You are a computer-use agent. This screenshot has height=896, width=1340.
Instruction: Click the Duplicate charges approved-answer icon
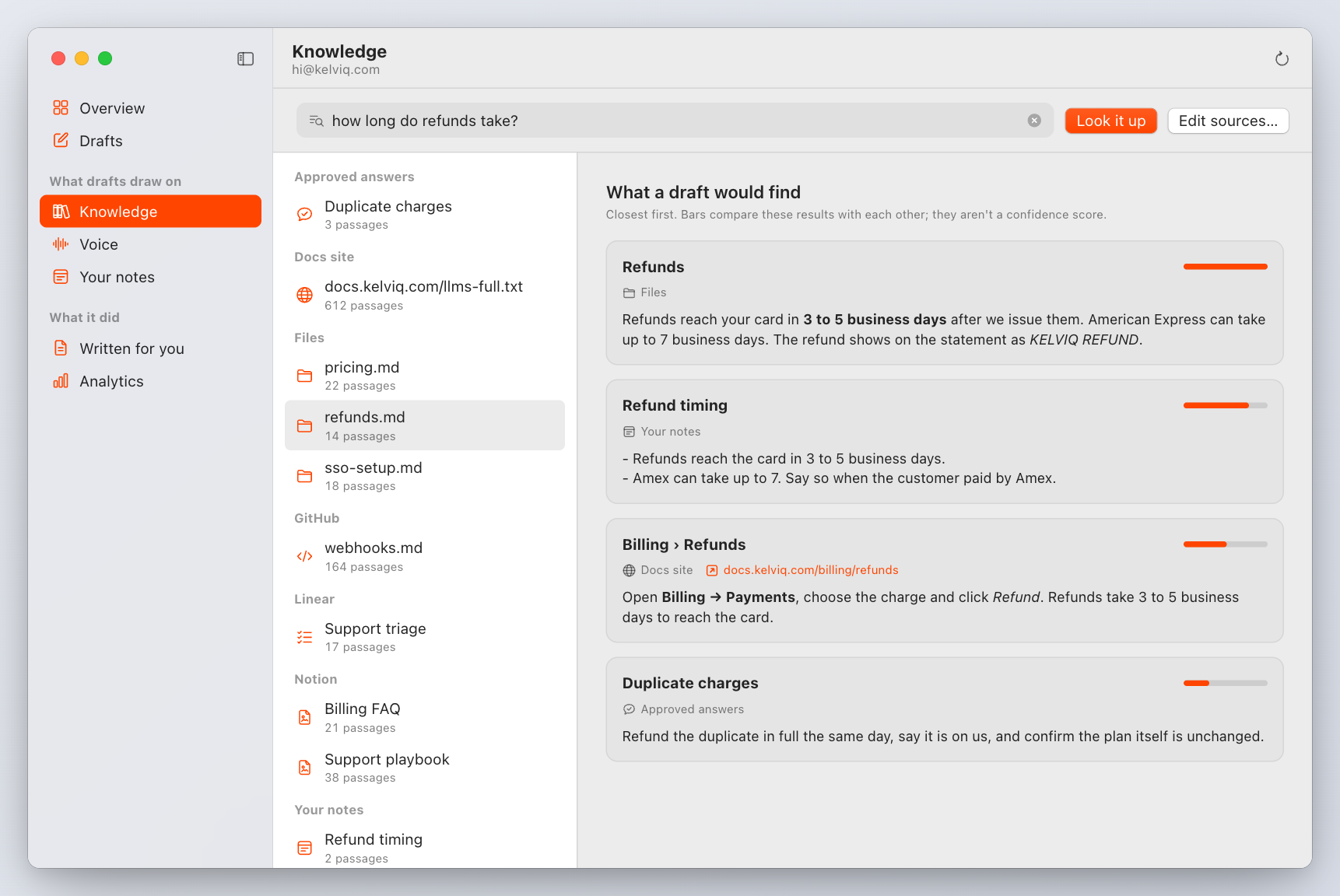305,214
